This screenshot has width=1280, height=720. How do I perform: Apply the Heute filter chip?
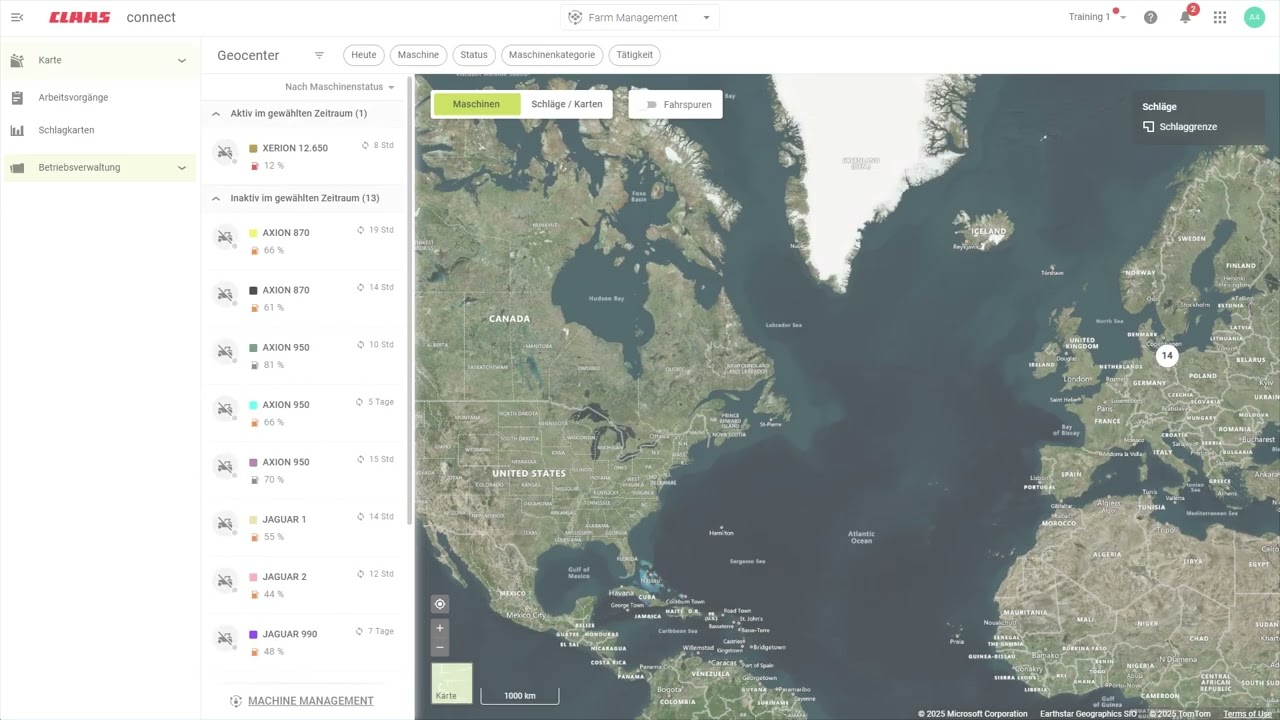364,55
